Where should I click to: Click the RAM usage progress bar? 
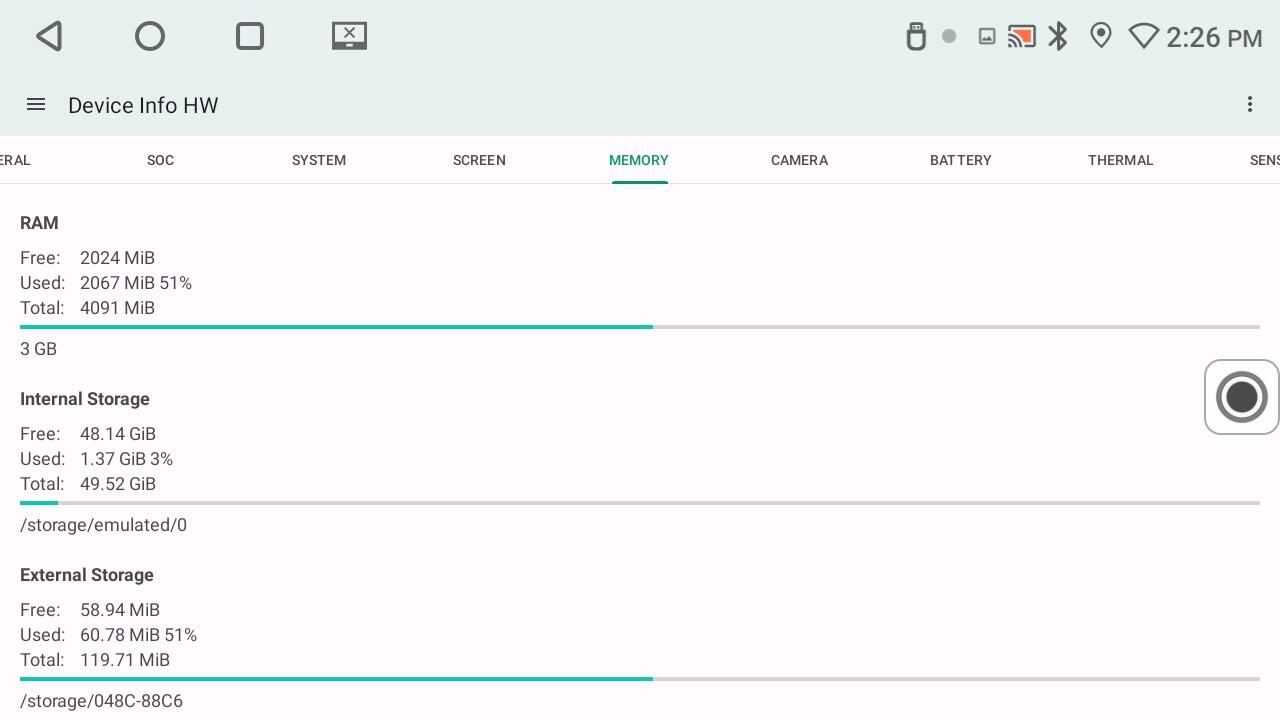tap(640, 327)
